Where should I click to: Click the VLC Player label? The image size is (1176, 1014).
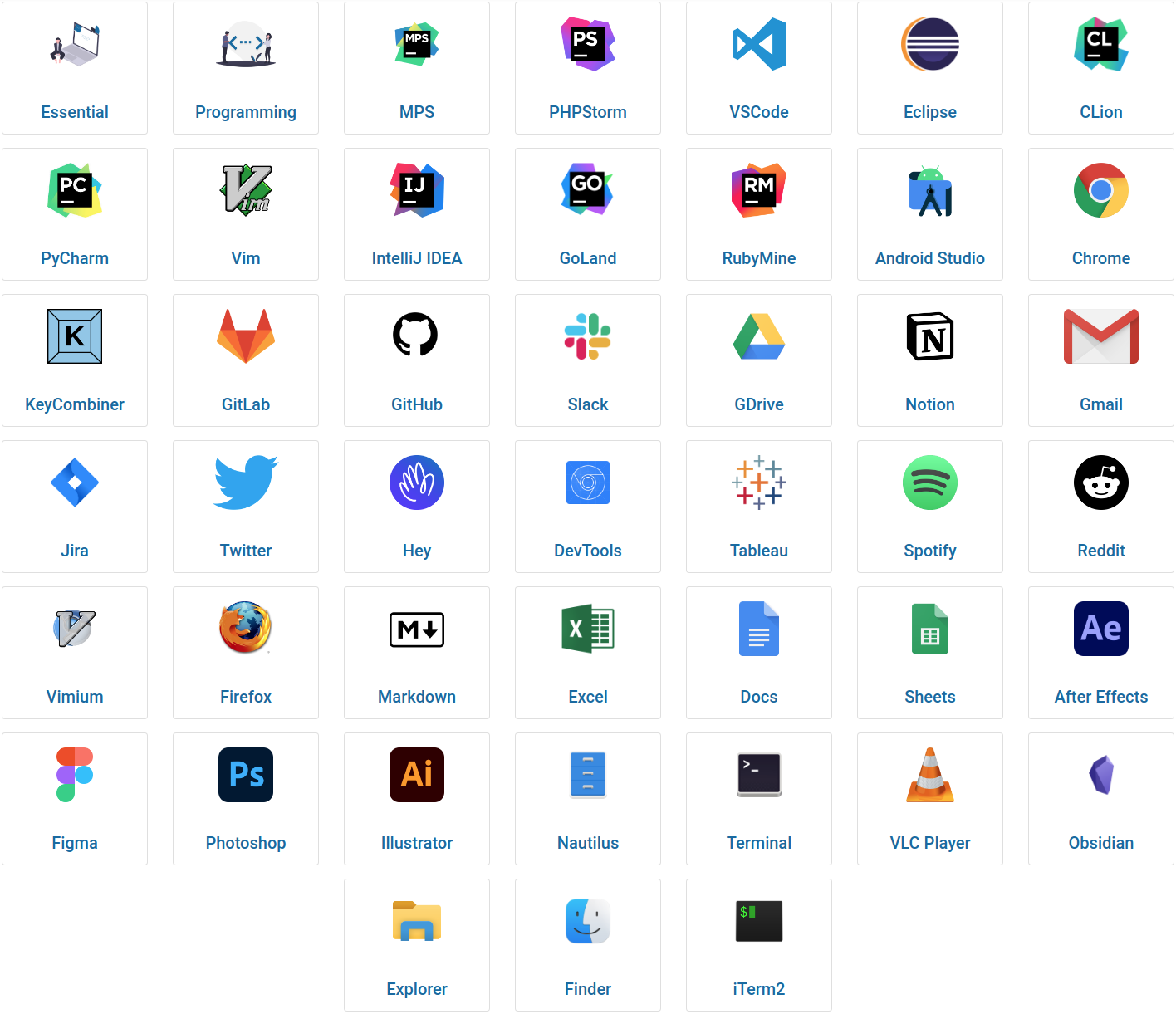click(930, 843)
